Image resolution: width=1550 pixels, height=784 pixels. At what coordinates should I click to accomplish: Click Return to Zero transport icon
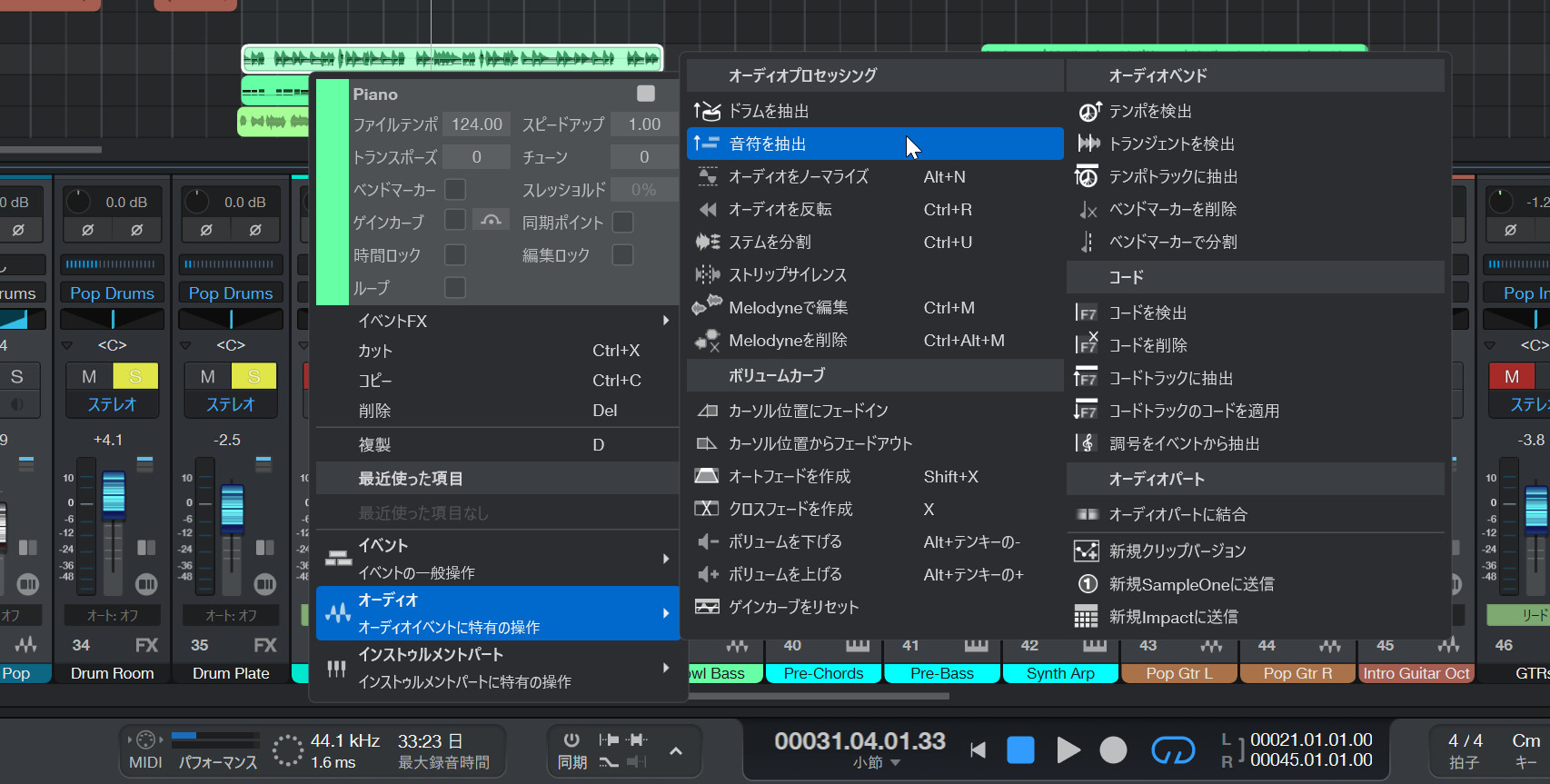978,750
